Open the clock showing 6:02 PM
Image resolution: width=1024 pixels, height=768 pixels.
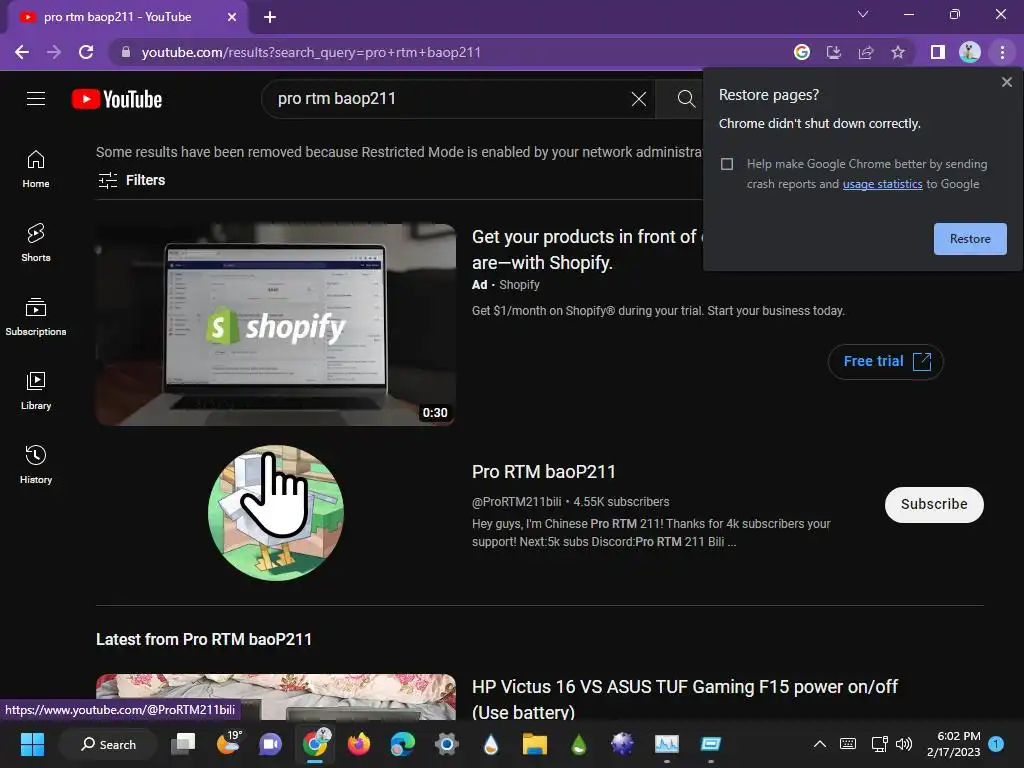pyautogui.click(x=953, y=744)
